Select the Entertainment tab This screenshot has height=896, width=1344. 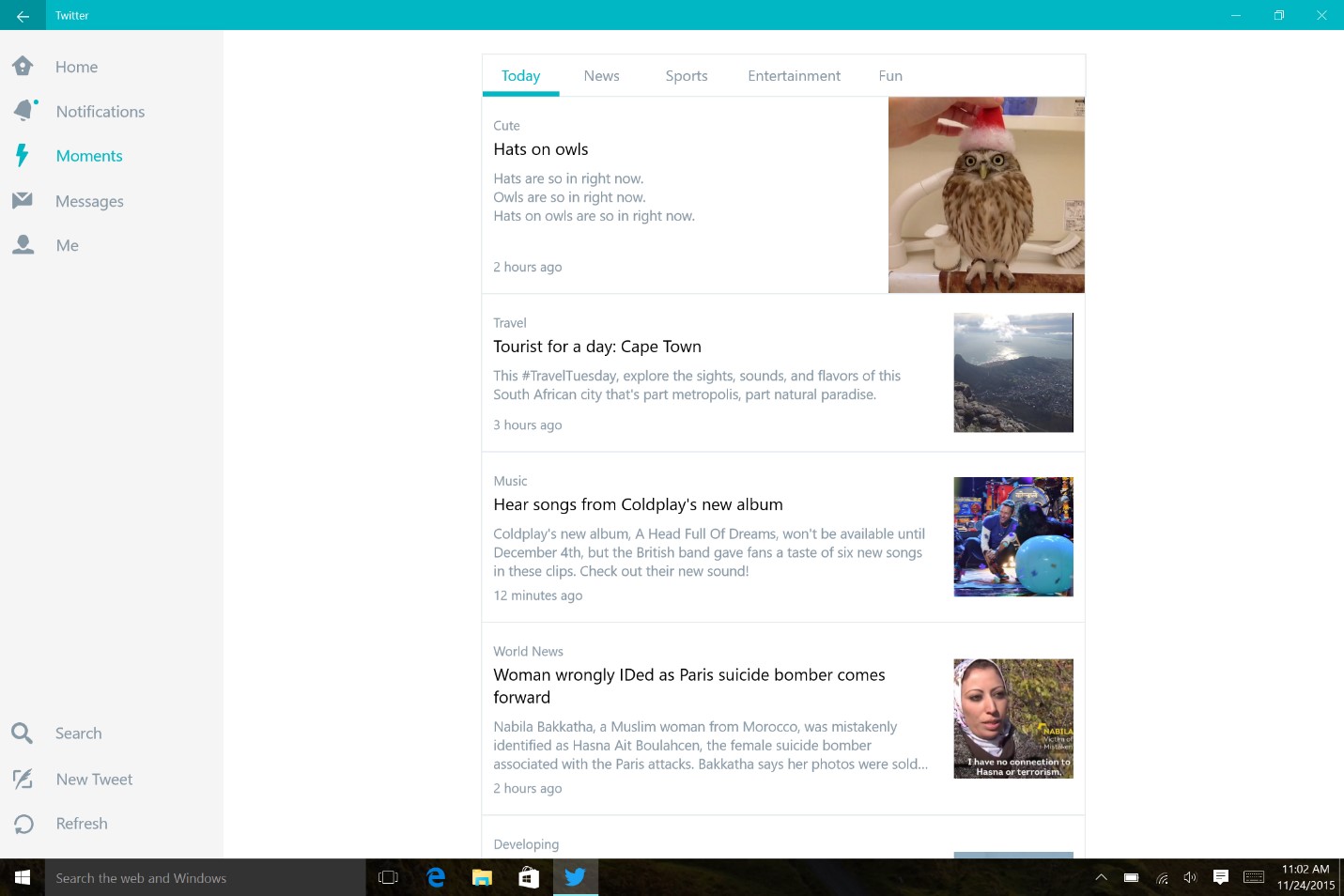coord(794,76)
